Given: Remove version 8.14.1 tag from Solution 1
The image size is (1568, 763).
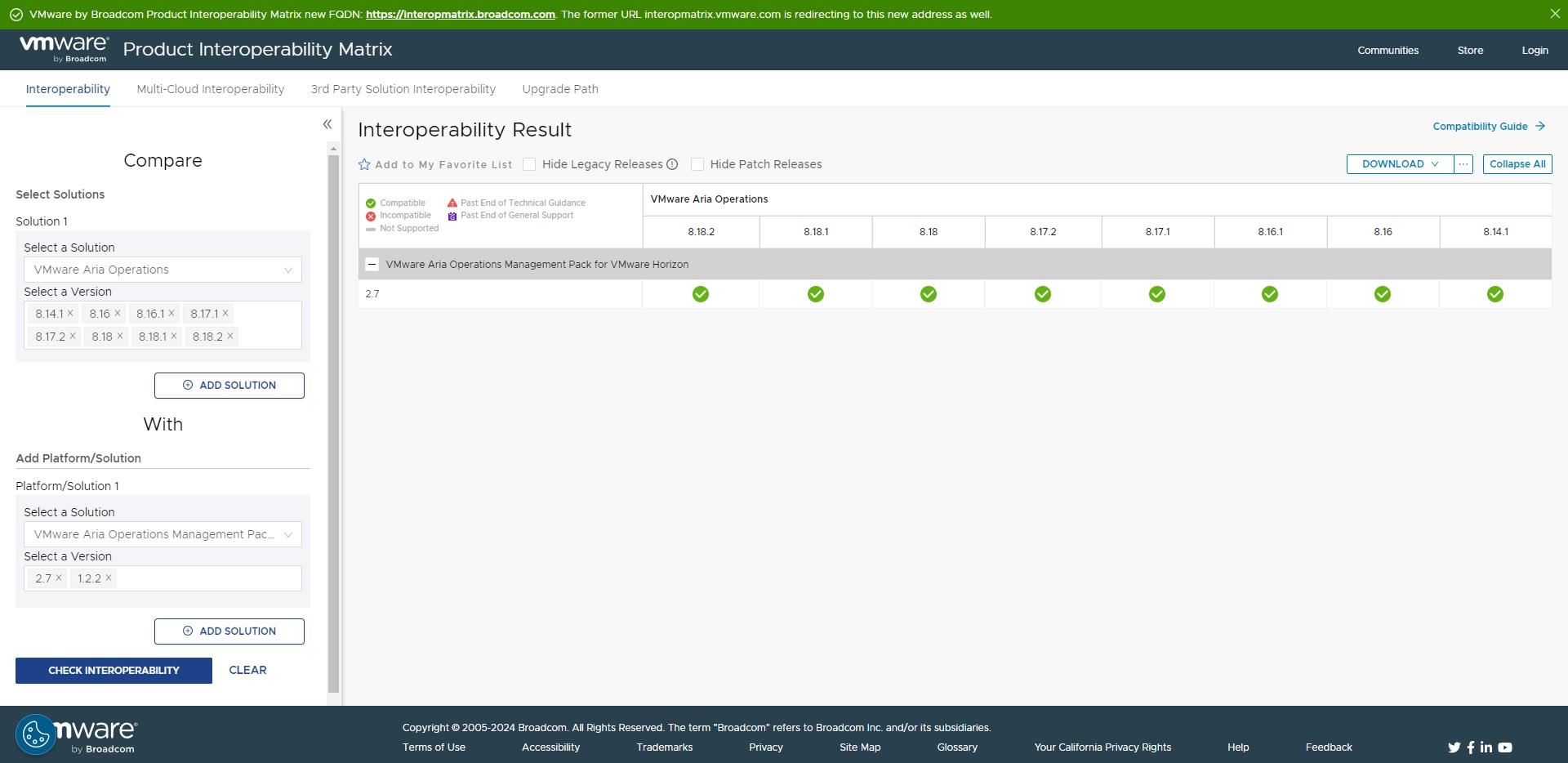Looking at the screenshot, I should point(70,314).
